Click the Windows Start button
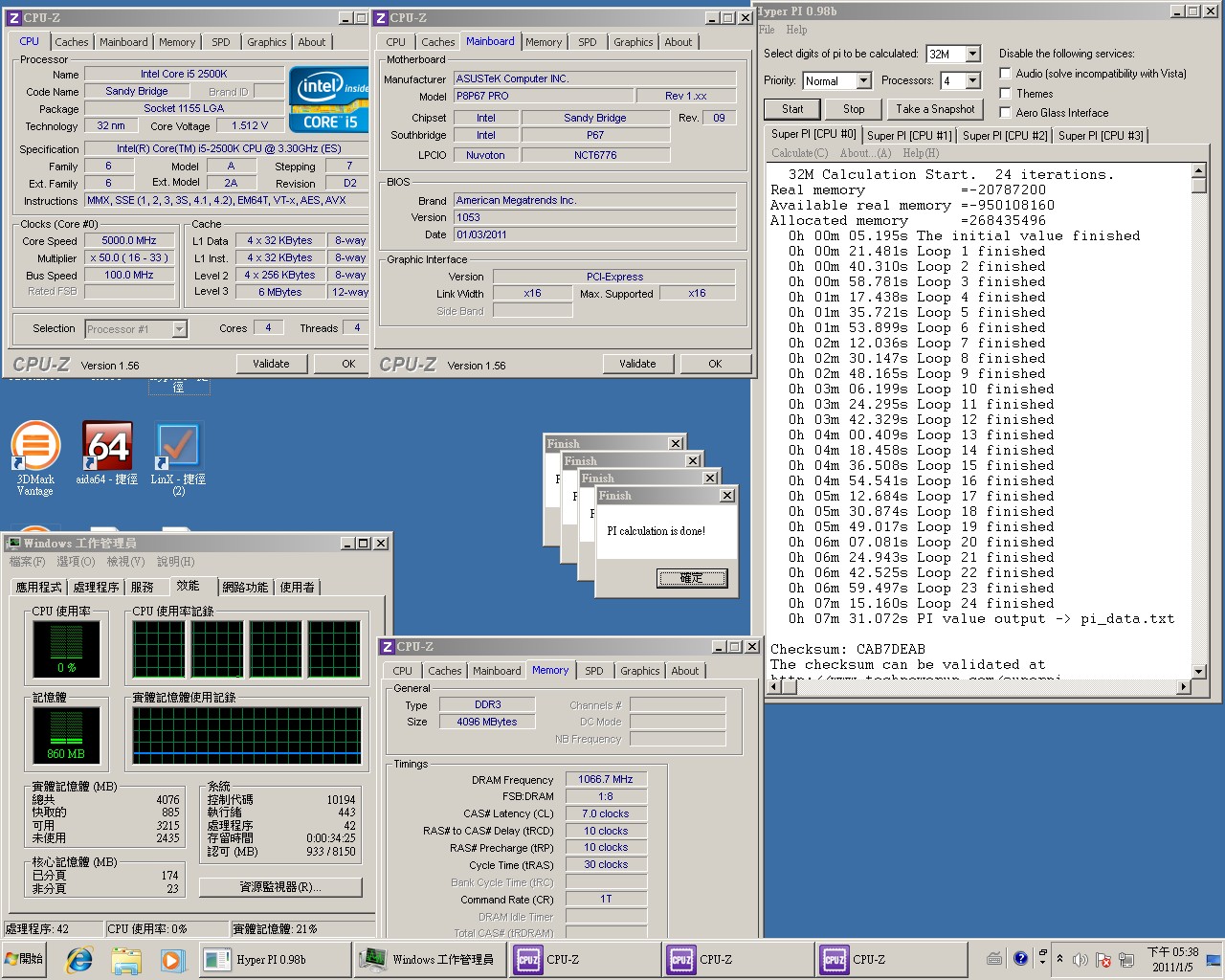The height and width of the screenshot is (980, 1225). (25, 959)
